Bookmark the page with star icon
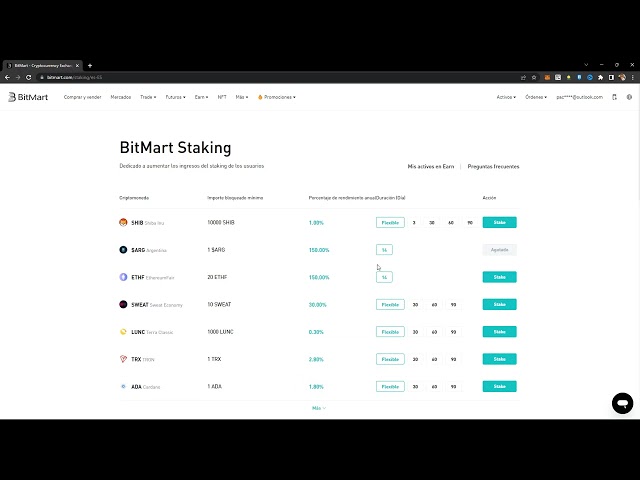This screenshot has width=640, height=480. (x=534, y=77)
